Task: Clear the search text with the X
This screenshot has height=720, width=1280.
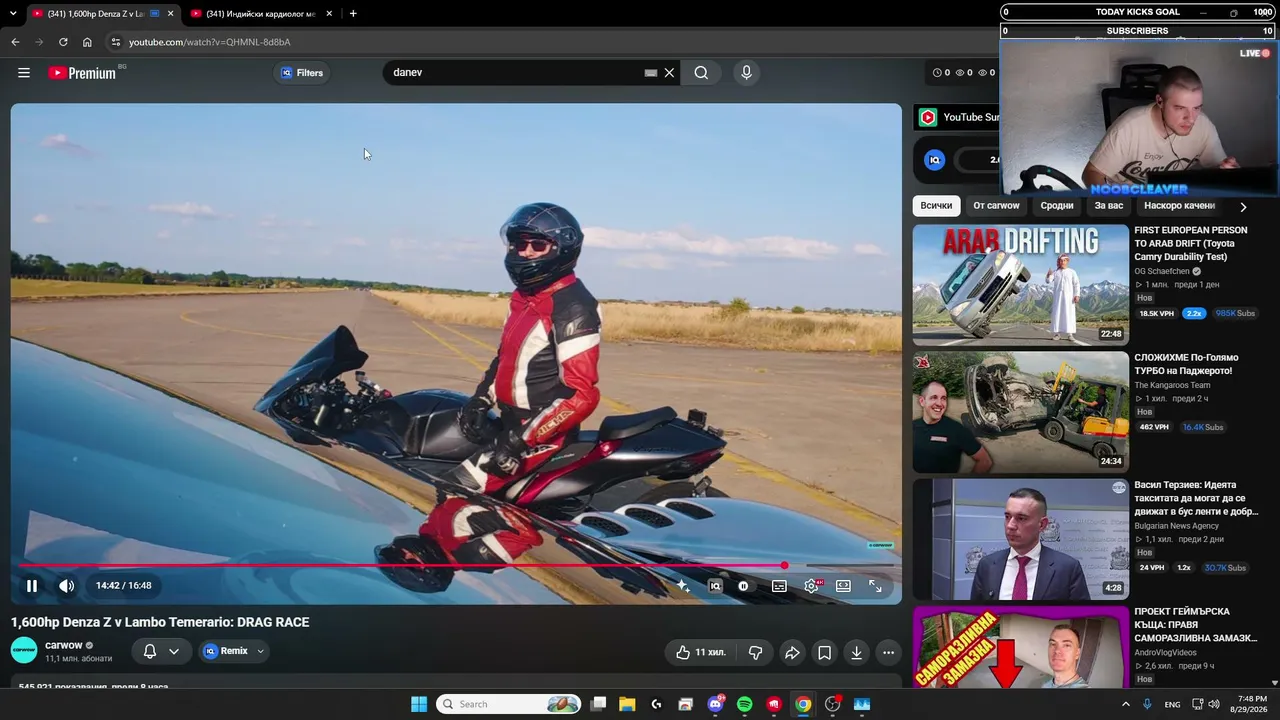Action: (x=670, y=73)
